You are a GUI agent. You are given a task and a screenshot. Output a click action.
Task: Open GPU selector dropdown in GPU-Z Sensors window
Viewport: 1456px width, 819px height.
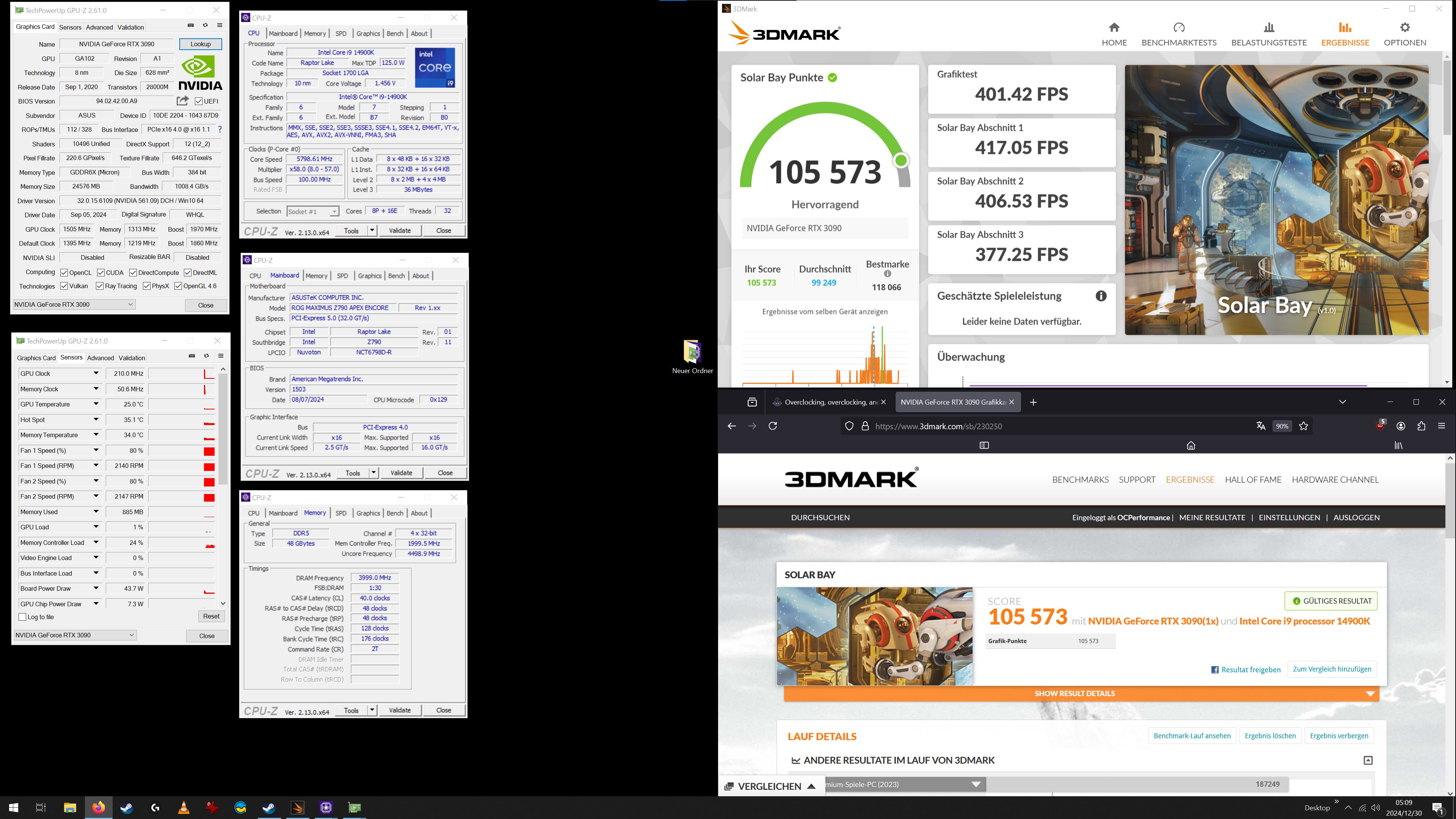(75, 635)
